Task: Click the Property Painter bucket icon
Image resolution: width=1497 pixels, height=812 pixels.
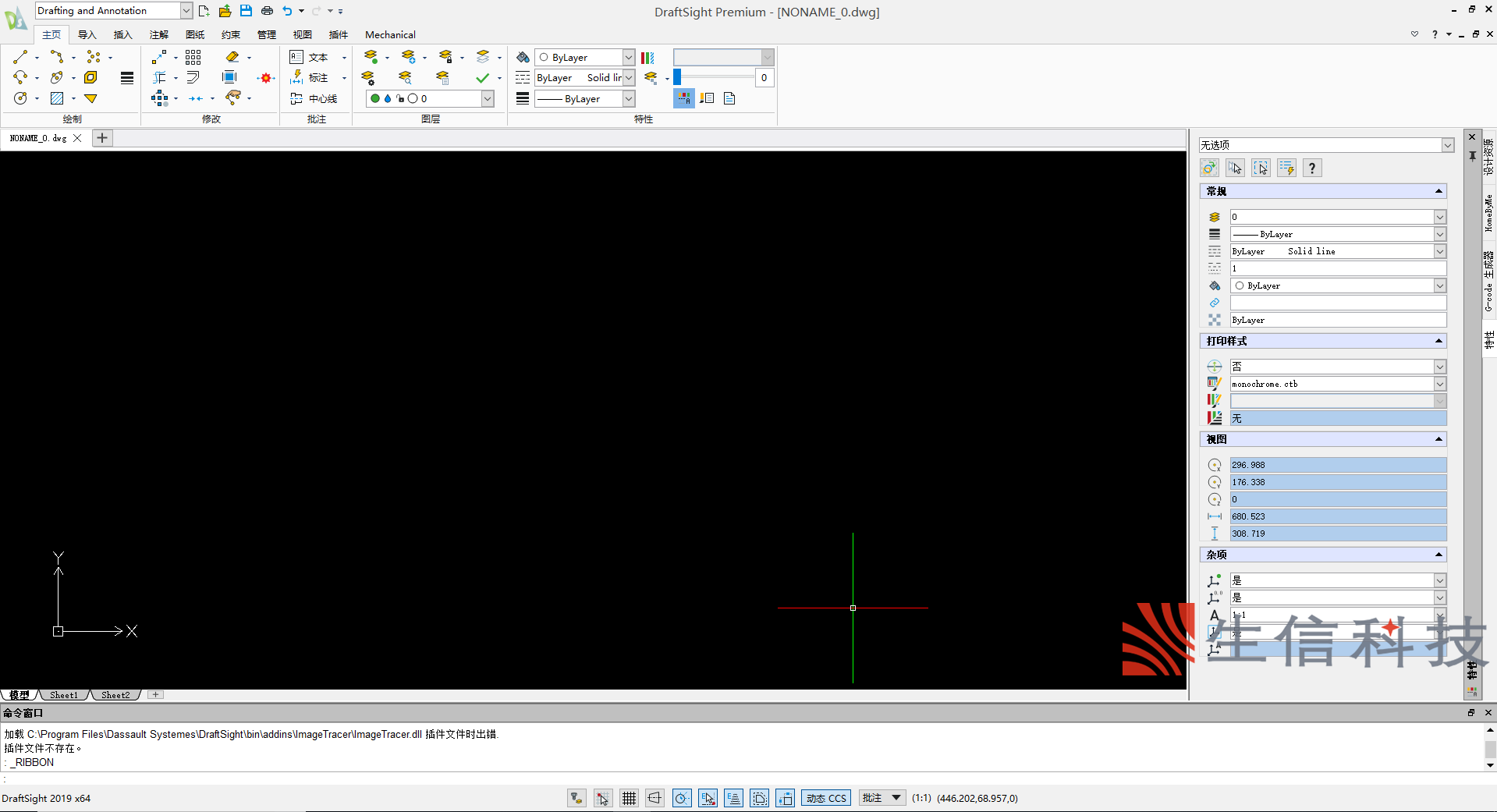Action: (x=523, y=57)
